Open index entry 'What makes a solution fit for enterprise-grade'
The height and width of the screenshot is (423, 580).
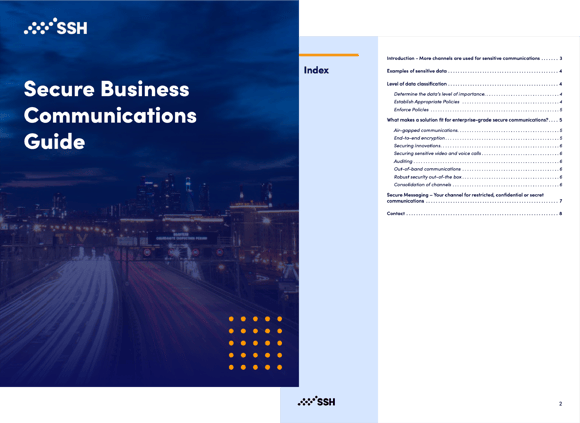(x=475, y=120)
